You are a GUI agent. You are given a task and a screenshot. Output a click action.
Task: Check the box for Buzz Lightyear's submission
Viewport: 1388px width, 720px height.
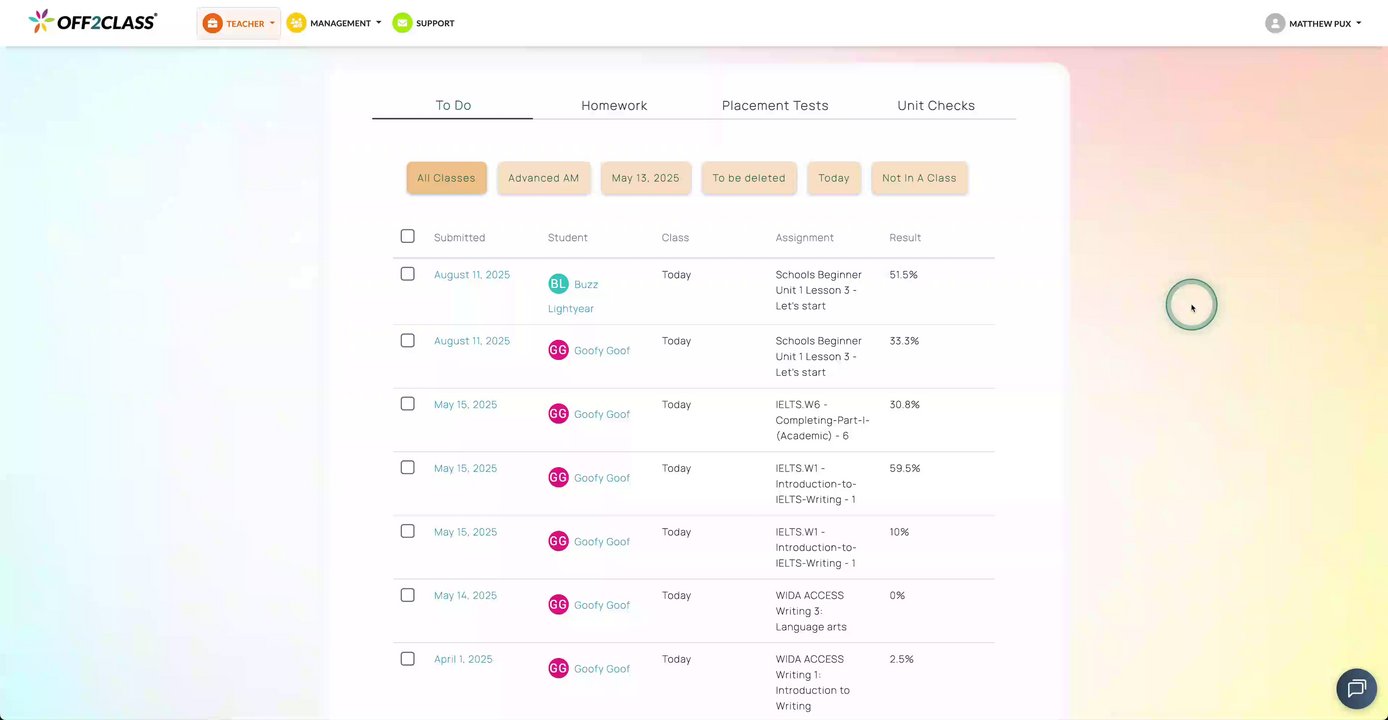tap(407, 274)
